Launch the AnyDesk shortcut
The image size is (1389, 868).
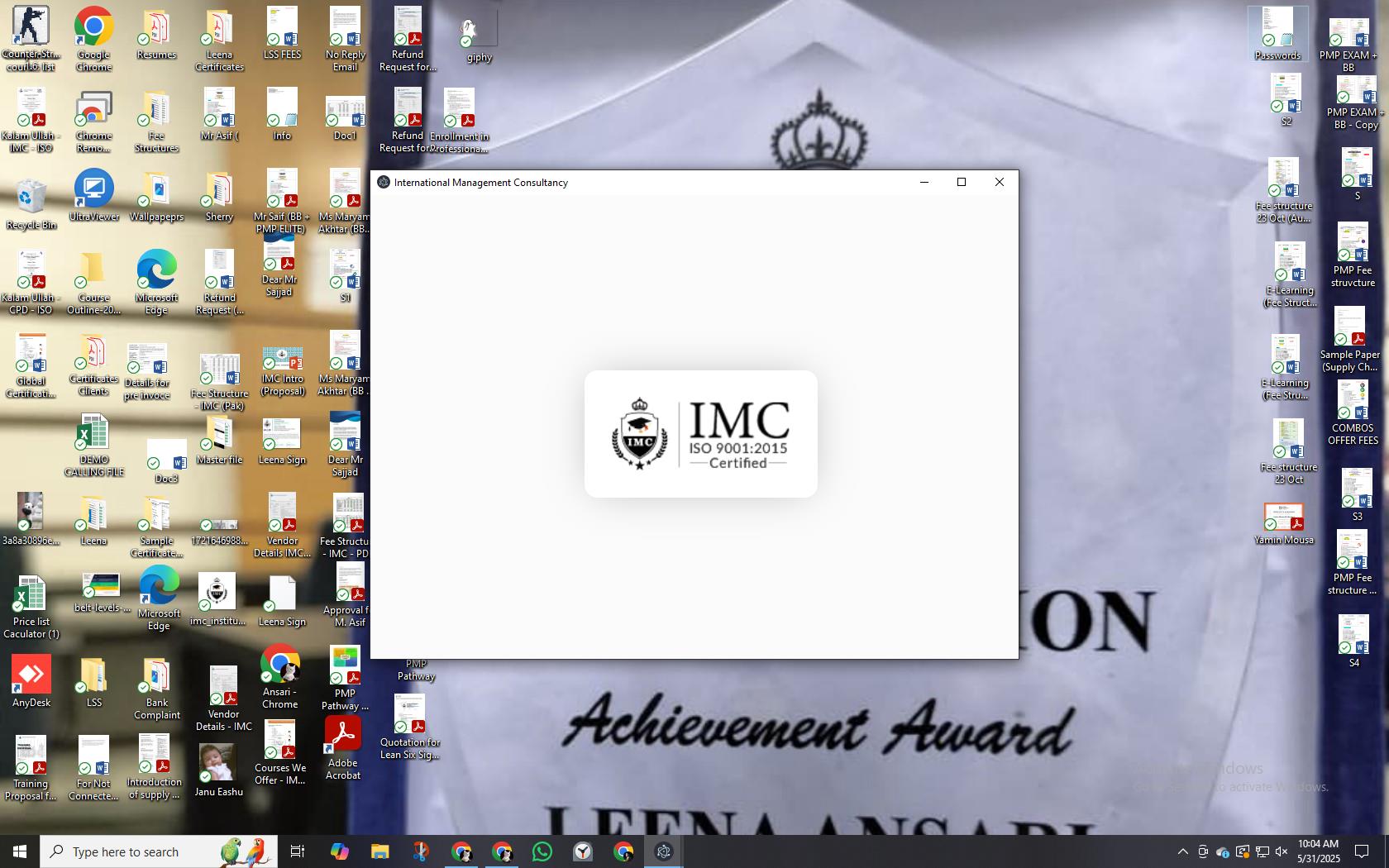[x=31, y=680]
